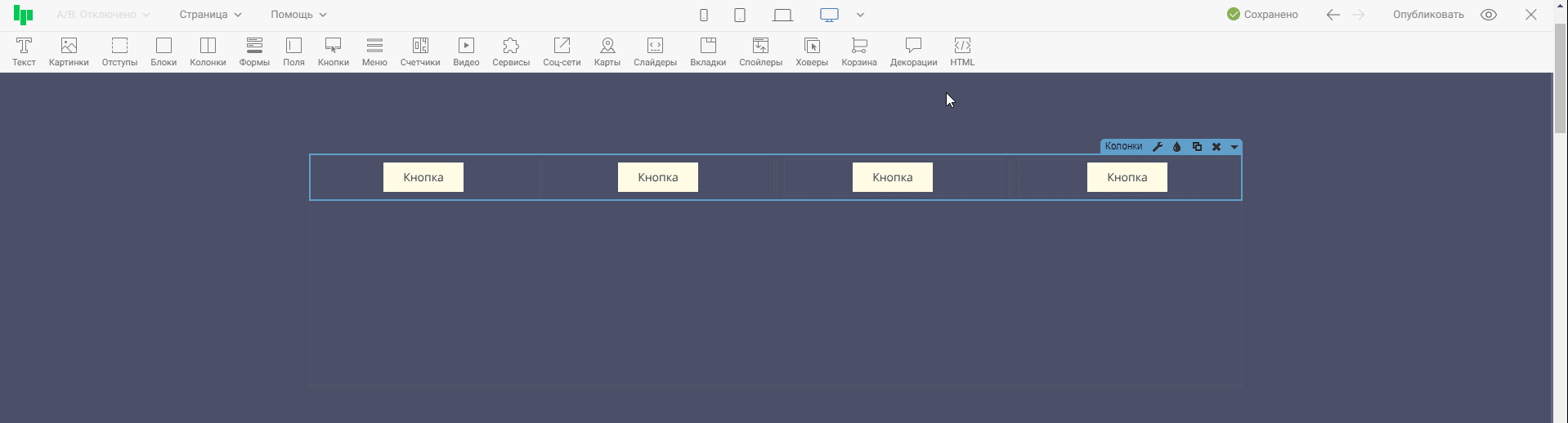The image size is (1568, 423).
Task: Open the Помощь menu
Action: coord(298,15)
